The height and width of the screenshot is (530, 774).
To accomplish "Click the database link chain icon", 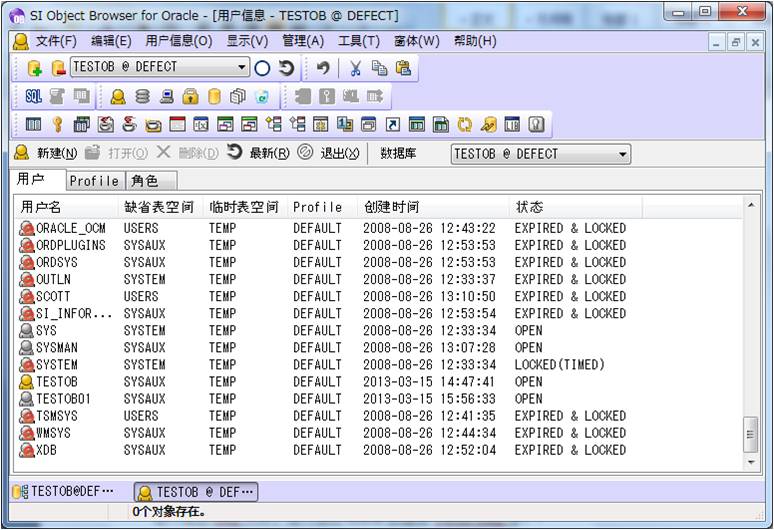I will click(488, 124).
